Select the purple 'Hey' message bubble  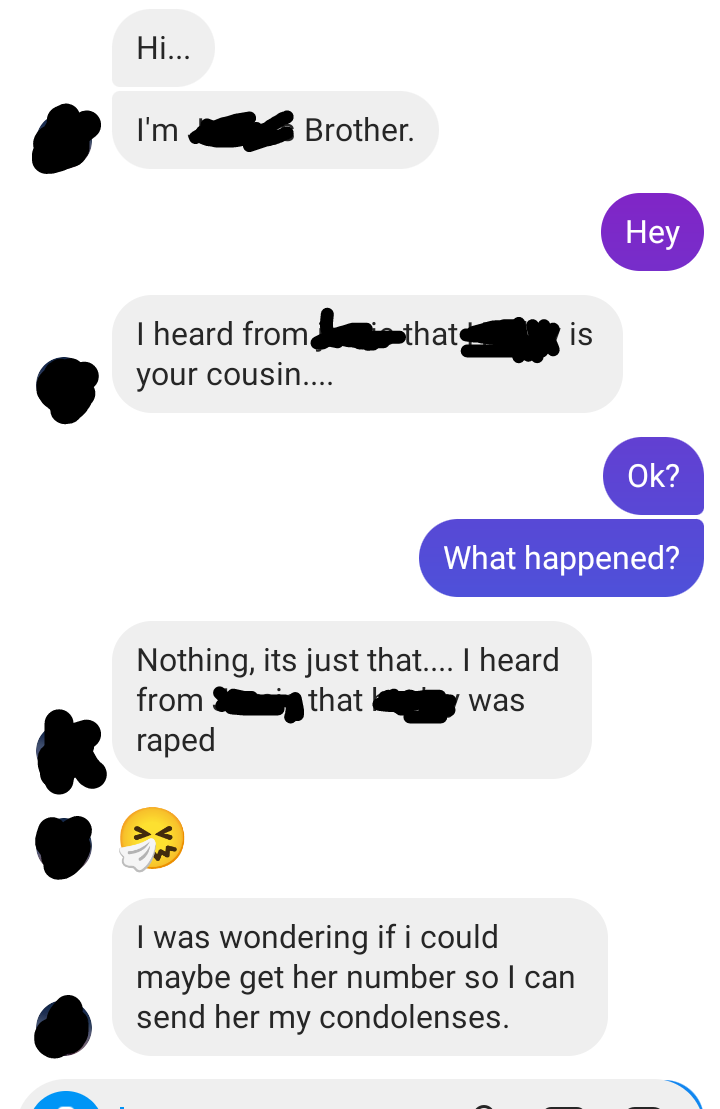(x=652, y=232)
